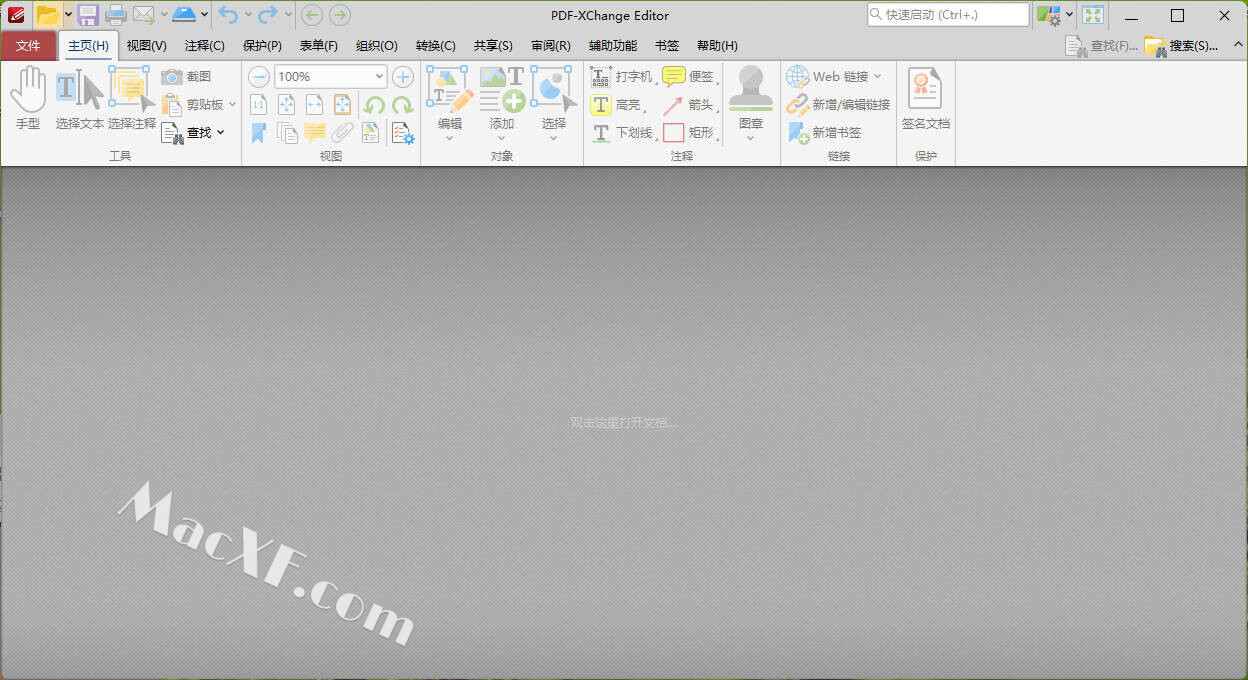Click the Print icon in quick toolbar
The image size is (1248, 680).
pos(116,15)
